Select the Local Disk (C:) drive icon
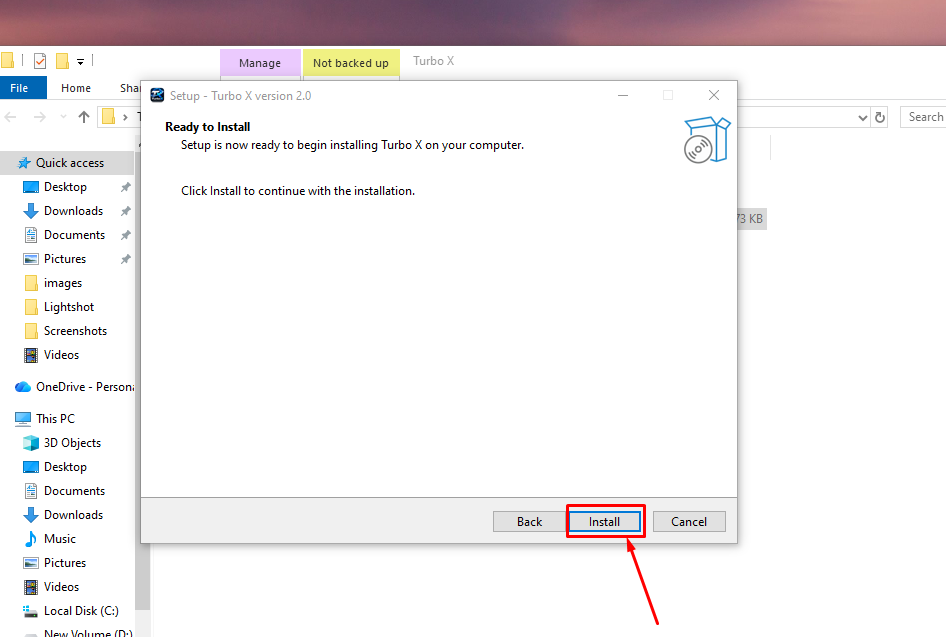The image size is (946, 637). point(30,612)
